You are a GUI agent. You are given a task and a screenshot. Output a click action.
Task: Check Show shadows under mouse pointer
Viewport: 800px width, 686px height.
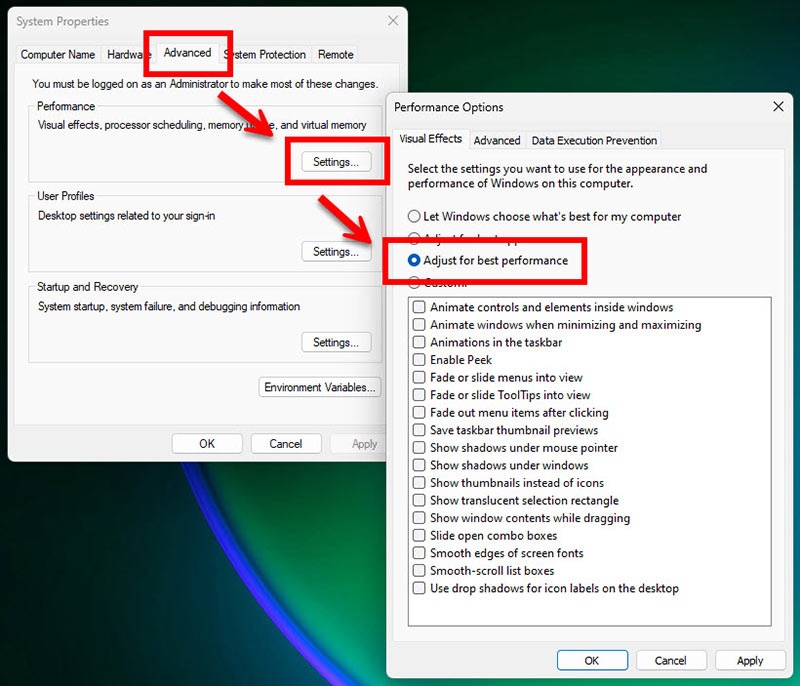coord(515,448)
